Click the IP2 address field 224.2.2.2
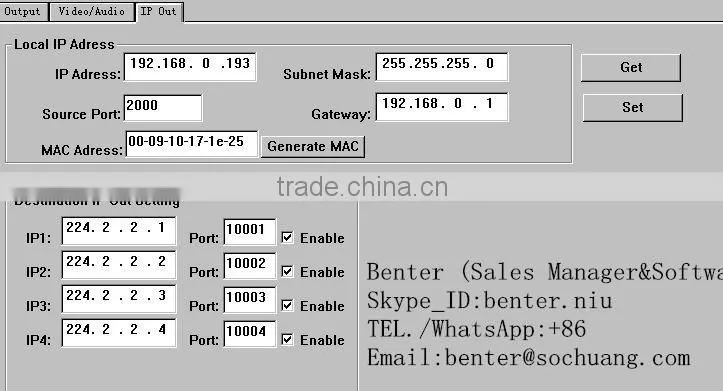Image resolution: width=723 pixels, height=391 pixels. (x=119, y=265)
